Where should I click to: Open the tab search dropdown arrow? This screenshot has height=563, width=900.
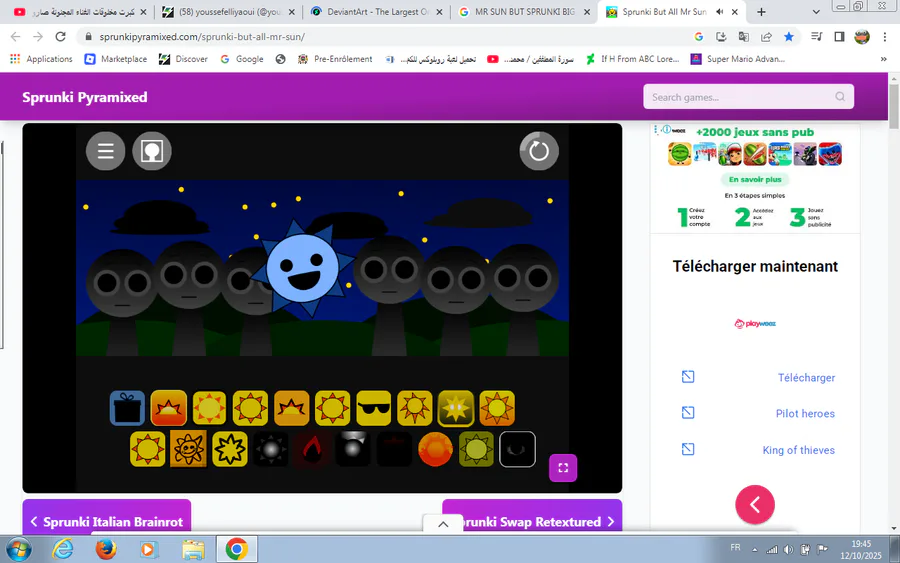point(816,11)
